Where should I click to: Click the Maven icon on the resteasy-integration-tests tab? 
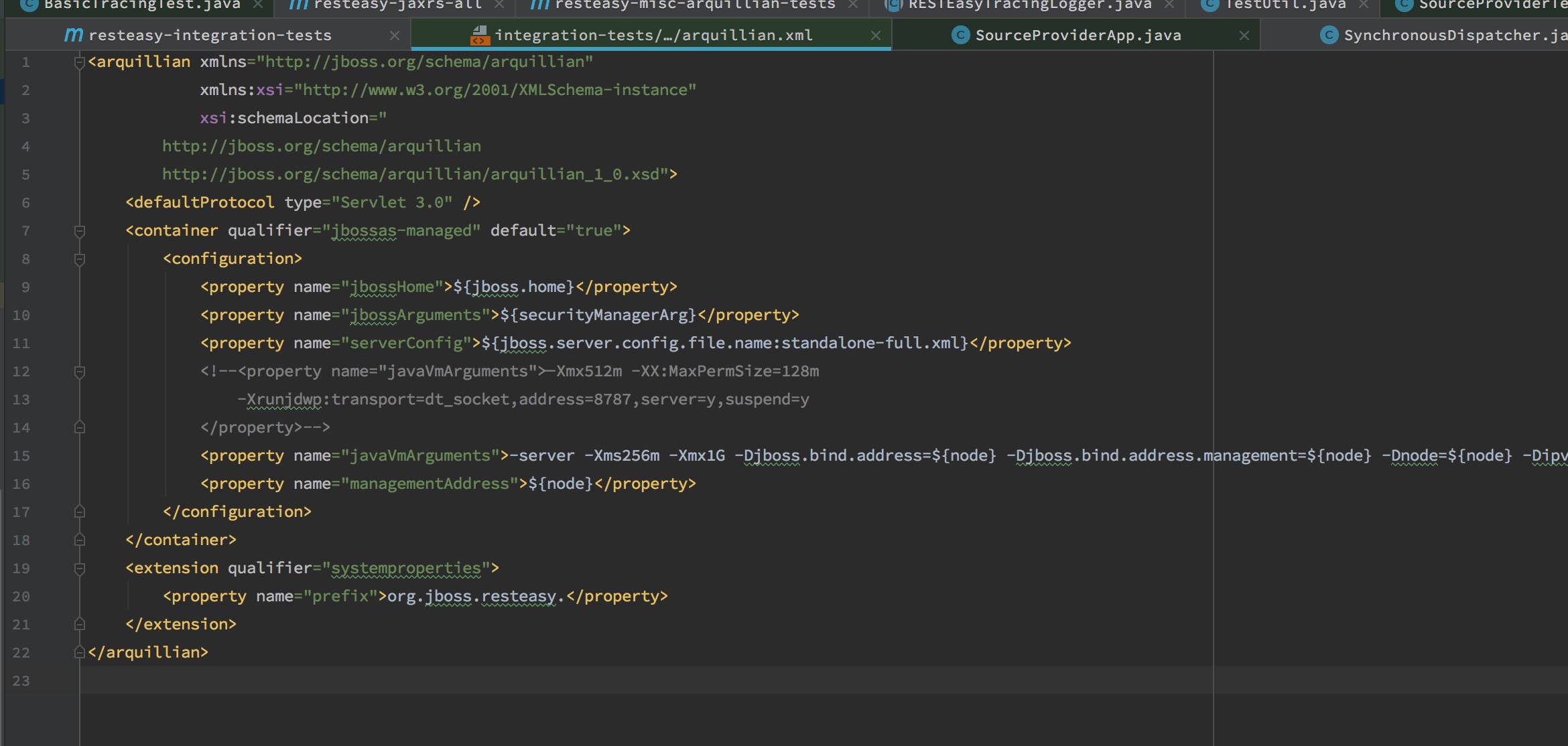click(x=73, y=35)
